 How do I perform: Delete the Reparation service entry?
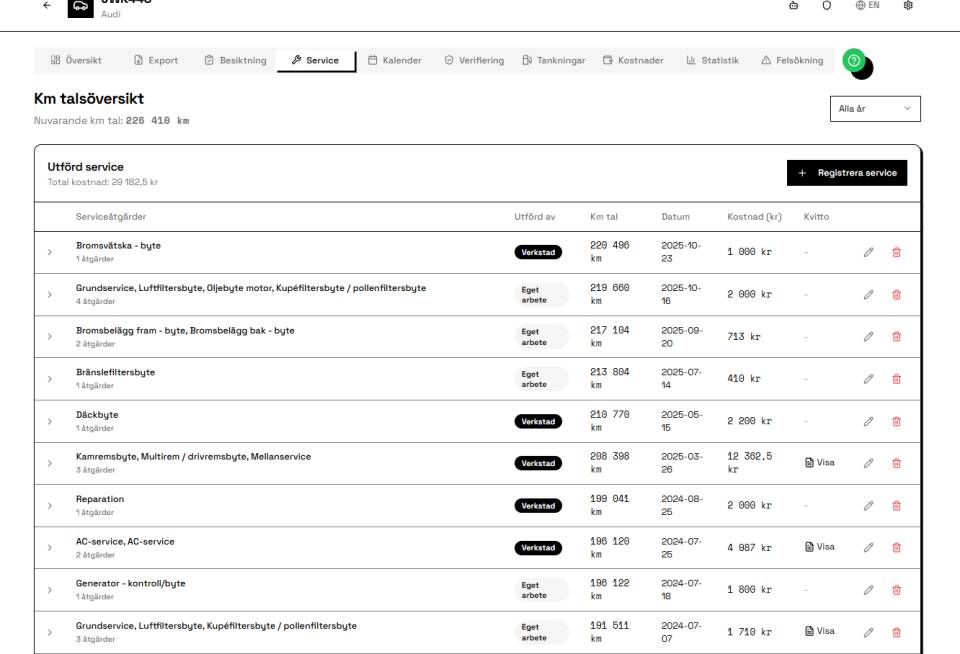(x=896, y=505)
